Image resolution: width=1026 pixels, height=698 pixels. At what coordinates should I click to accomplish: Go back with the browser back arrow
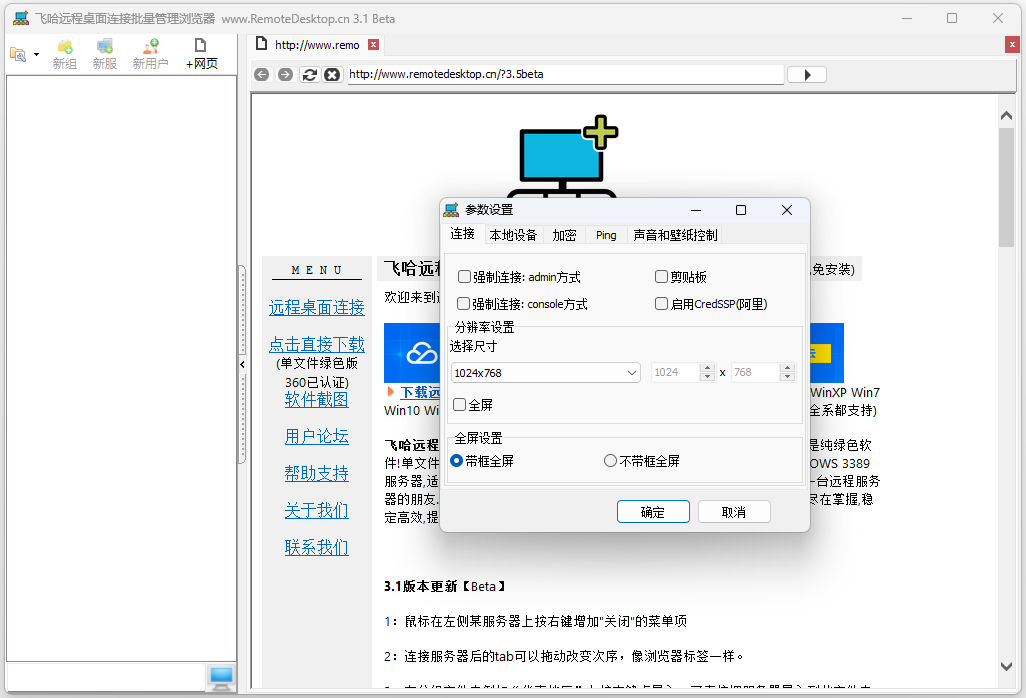coord(262,75)
